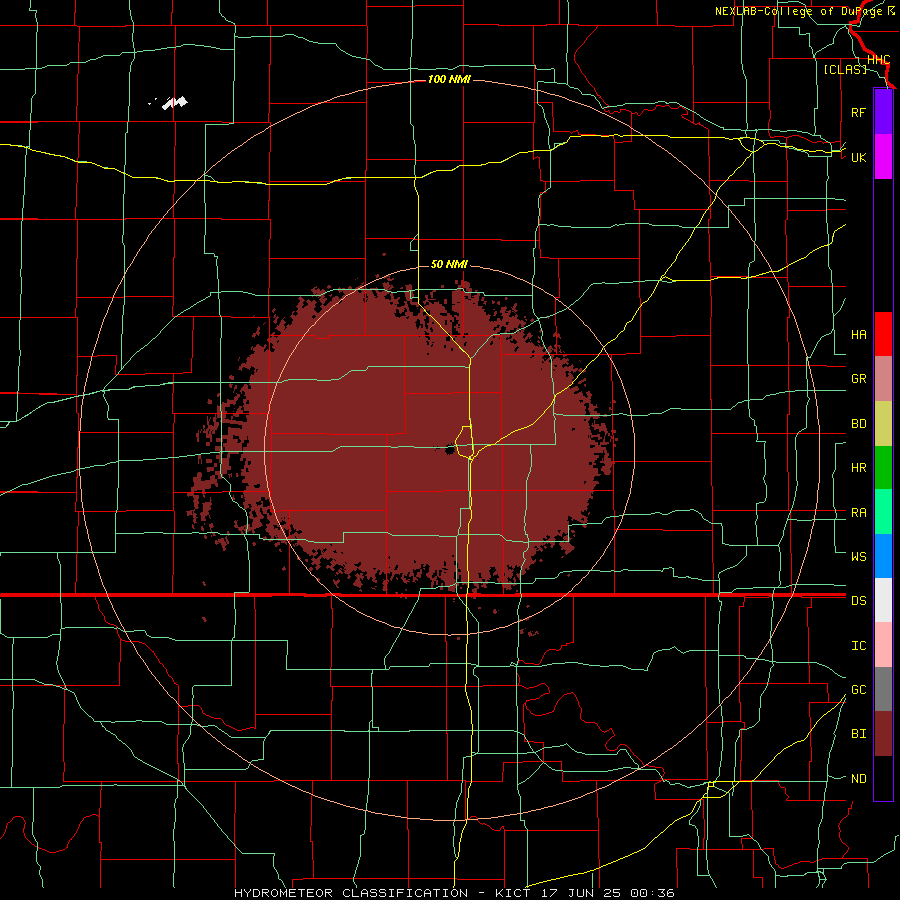Click the purple RF legend swatch
Image resolution: width=900 pixels, height=900 pixels.
click(x=883, y=112)
